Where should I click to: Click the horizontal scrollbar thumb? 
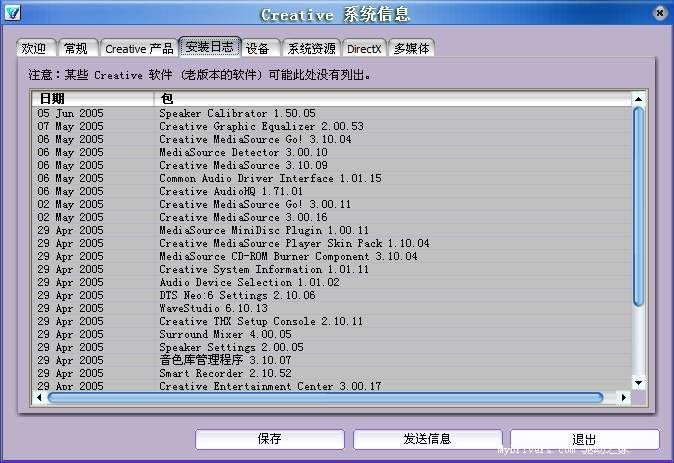[325, 398]
